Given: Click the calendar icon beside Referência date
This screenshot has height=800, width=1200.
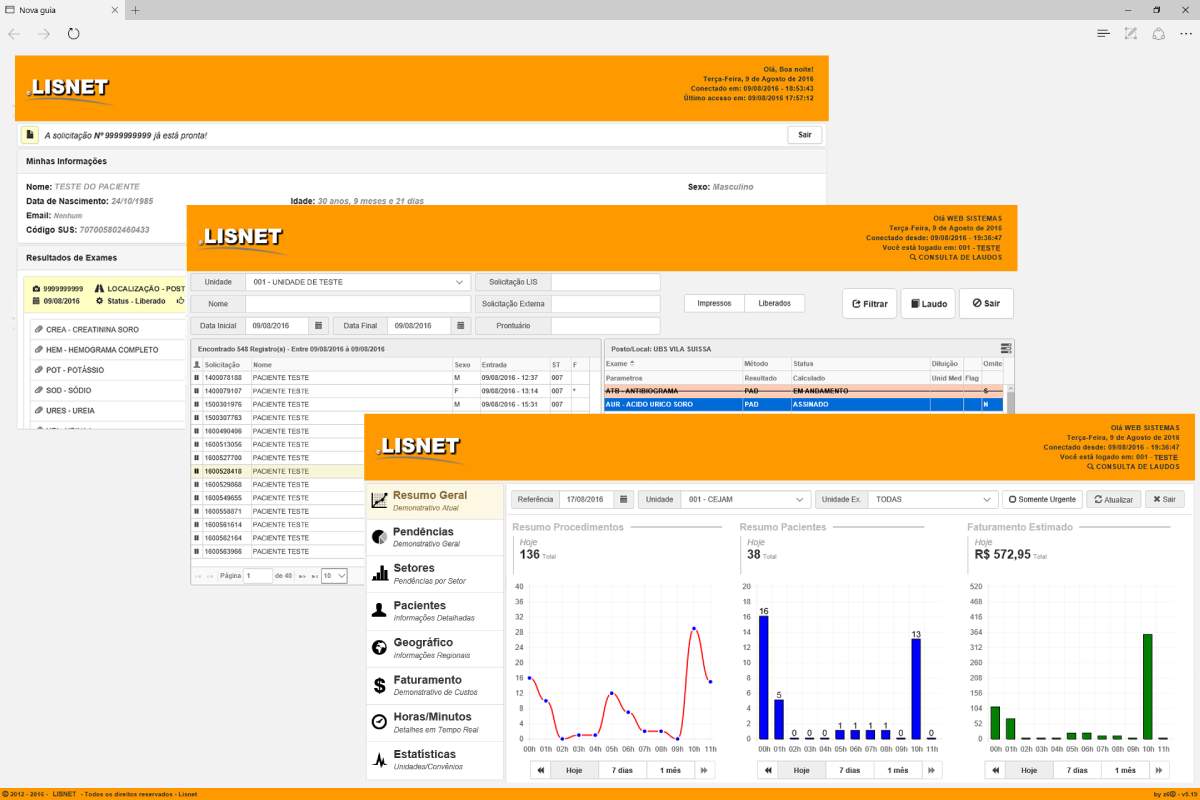Looking at the screenshot, I should [623, 499].
